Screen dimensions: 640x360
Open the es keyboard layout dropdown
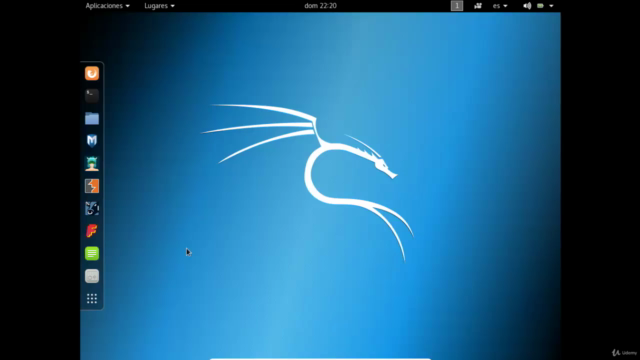500,6
